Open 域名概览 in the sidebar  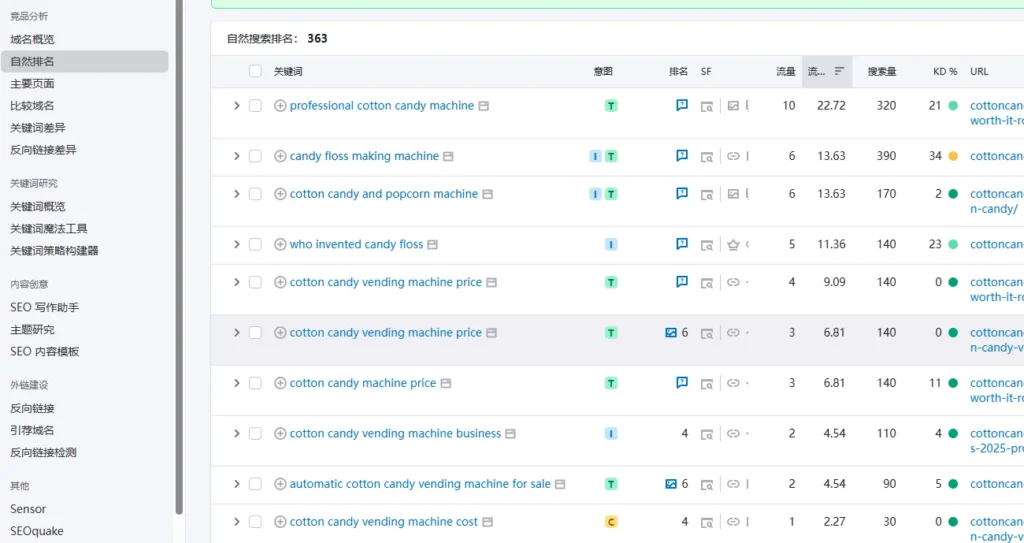coord(33,39)
